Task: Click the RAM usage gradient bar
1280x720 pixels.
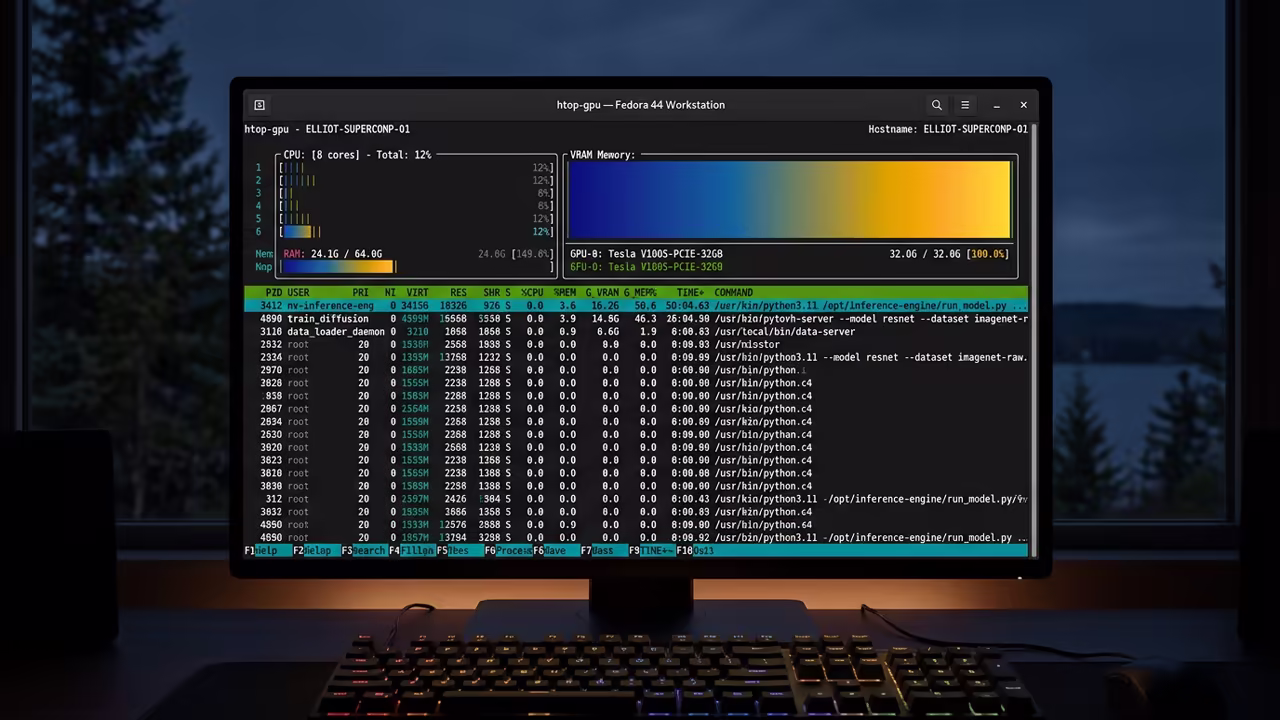Action: point(338,267)
